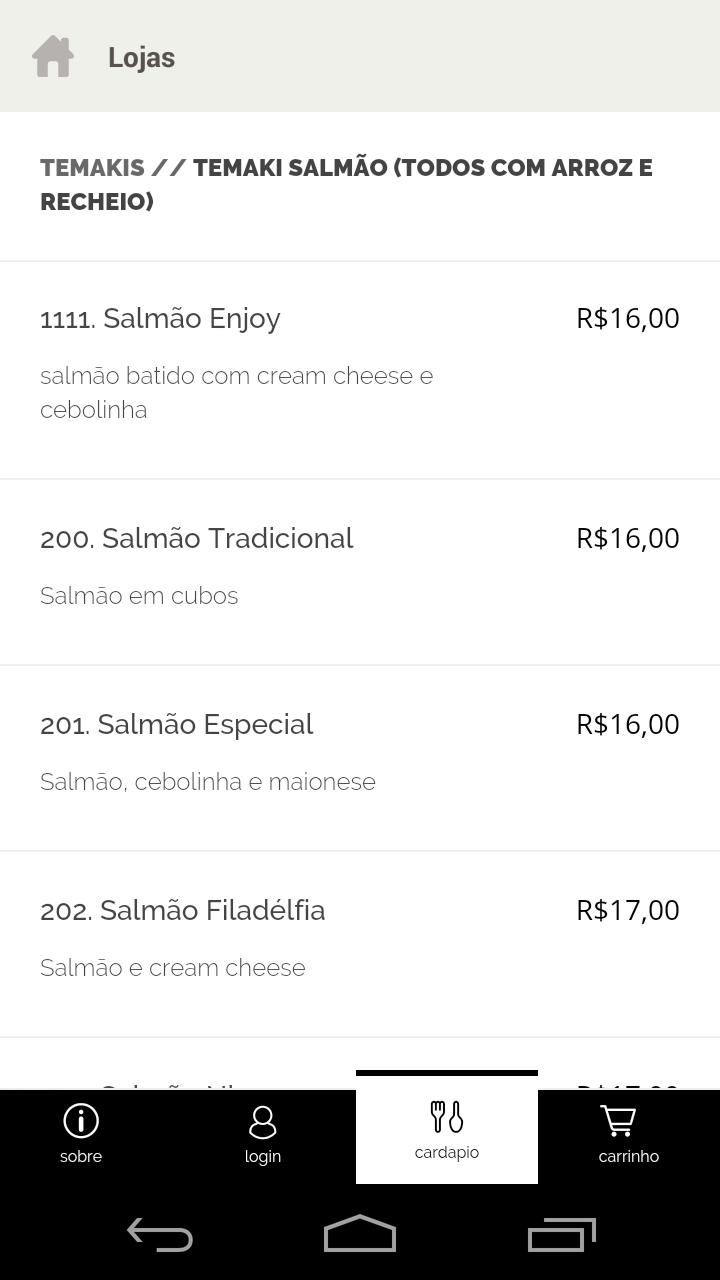The image size is (720, 1280).
Task: Open the Lojas header title
Action: coord(141,58)
